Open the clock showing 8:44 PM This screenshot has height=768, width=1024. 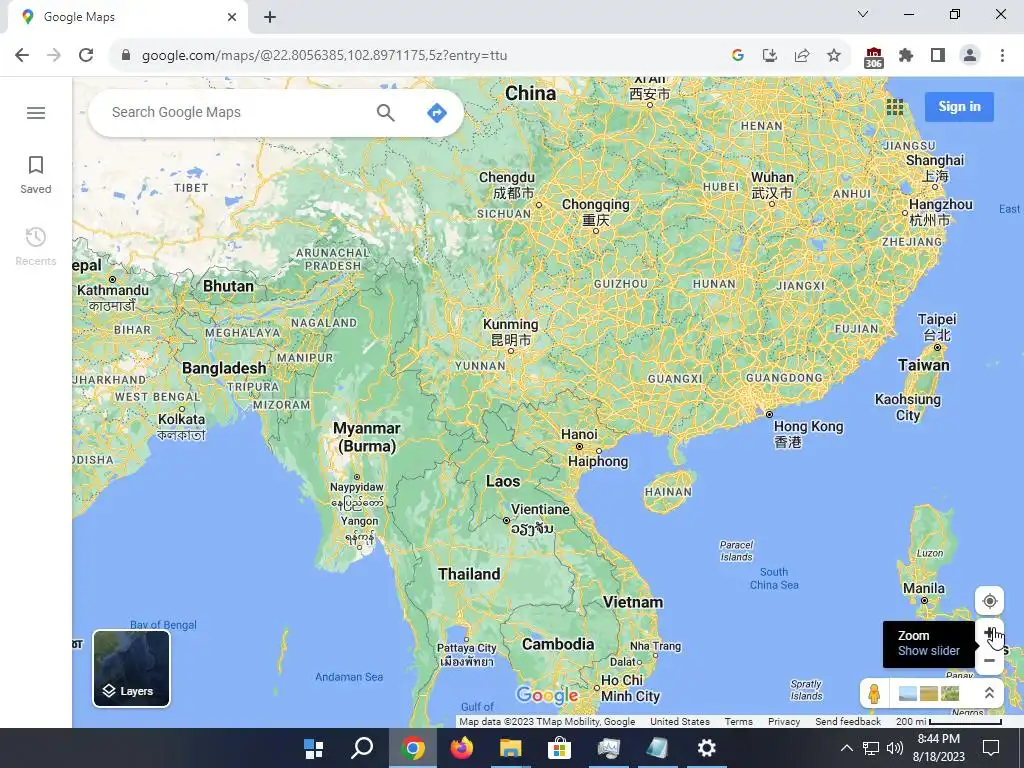pyautogui.click(x=938, y=748)
